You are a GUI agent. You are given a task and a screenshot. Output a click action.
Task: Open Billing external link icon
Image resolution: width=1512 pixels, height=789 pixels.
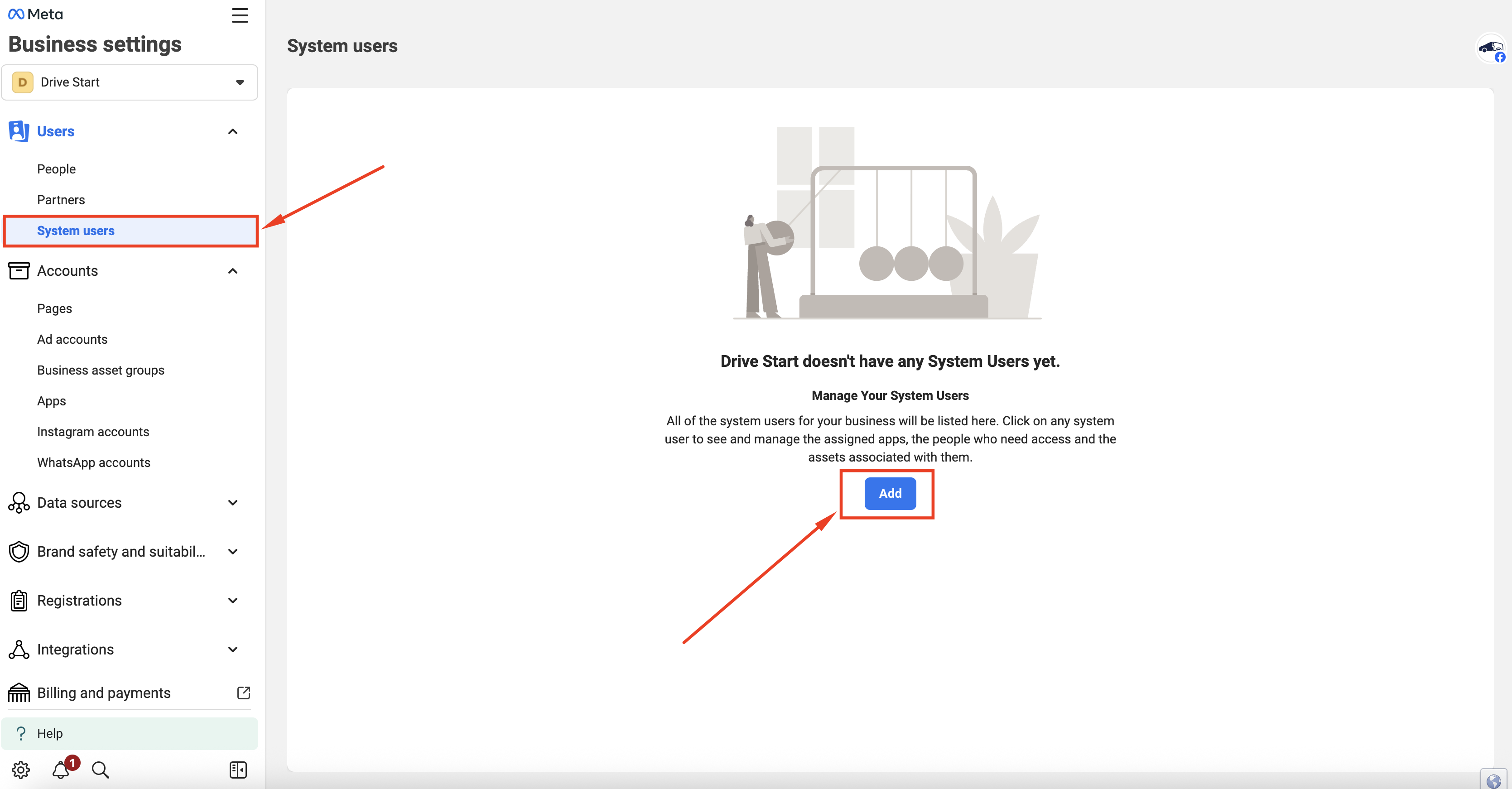pos(244,693)
